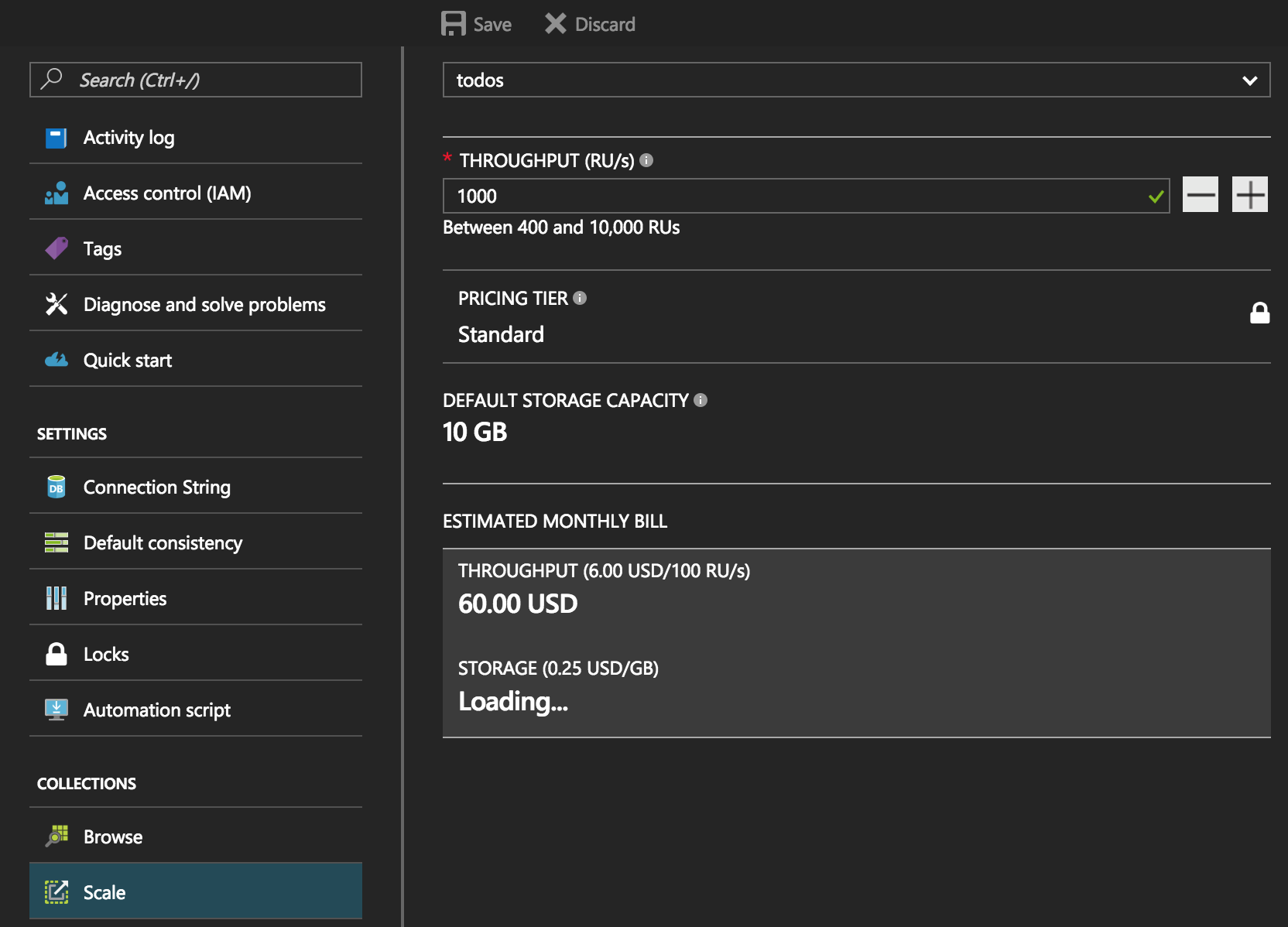Image resolution: width=1288 pixels, height=927 pixels.
Task: Click the Save floppy disk icon
Action: [x=453, y=24]
